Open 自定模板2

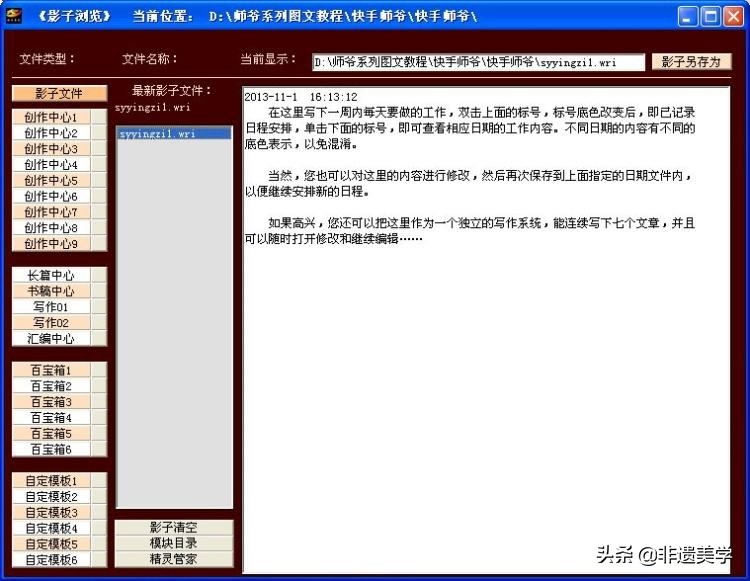51,496
